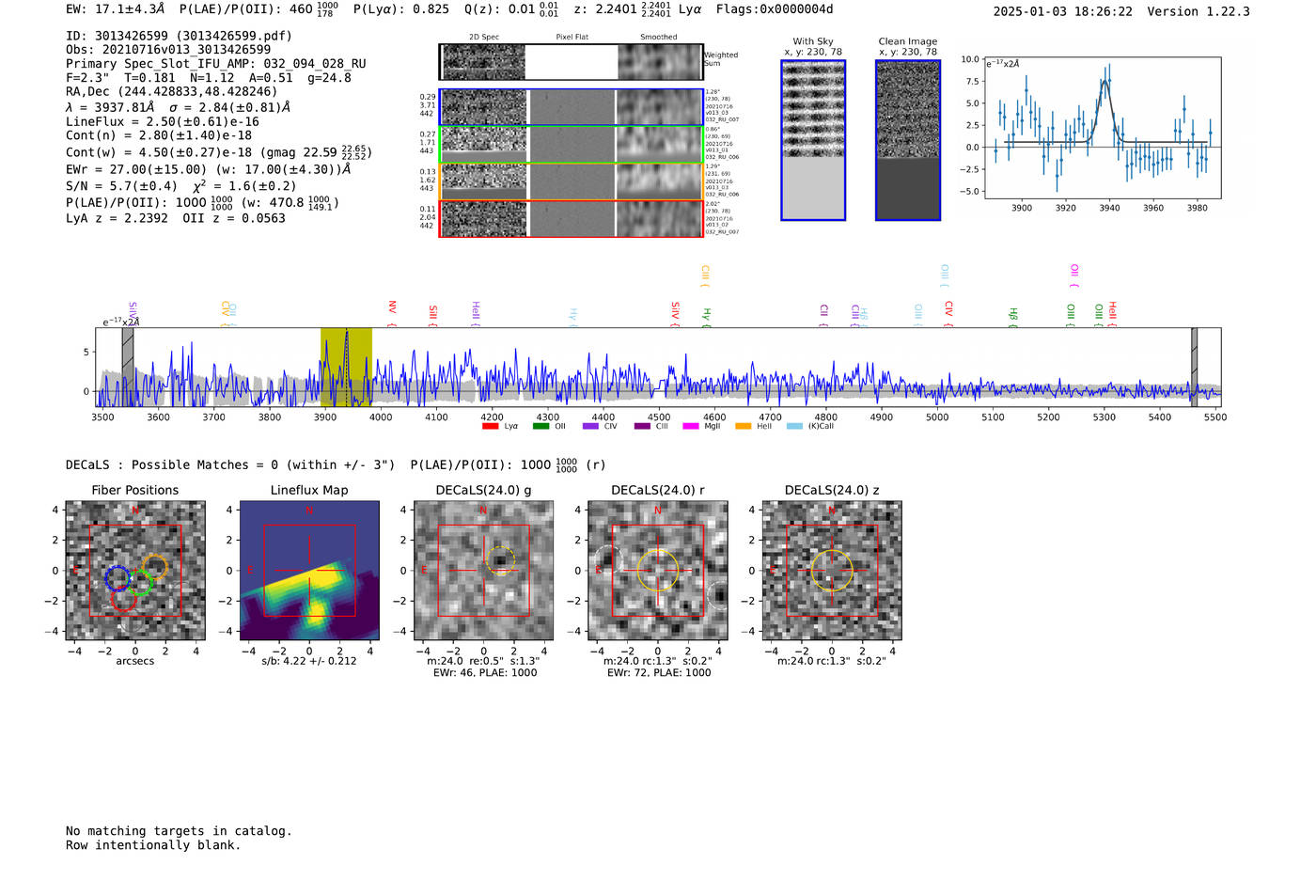
Task: Select the magenta MgII legend swatch
Action: (691, 426)
